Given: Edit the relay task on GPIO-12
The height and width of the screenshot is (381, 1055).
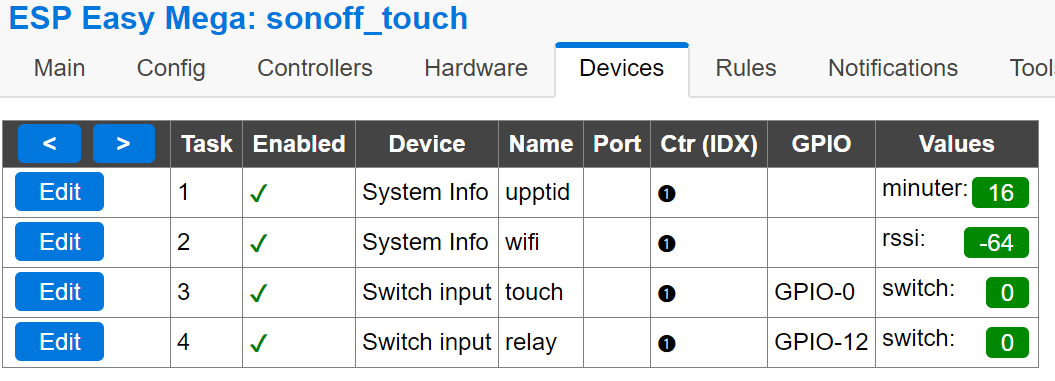Looking at the screenshot, I should 59,341.
